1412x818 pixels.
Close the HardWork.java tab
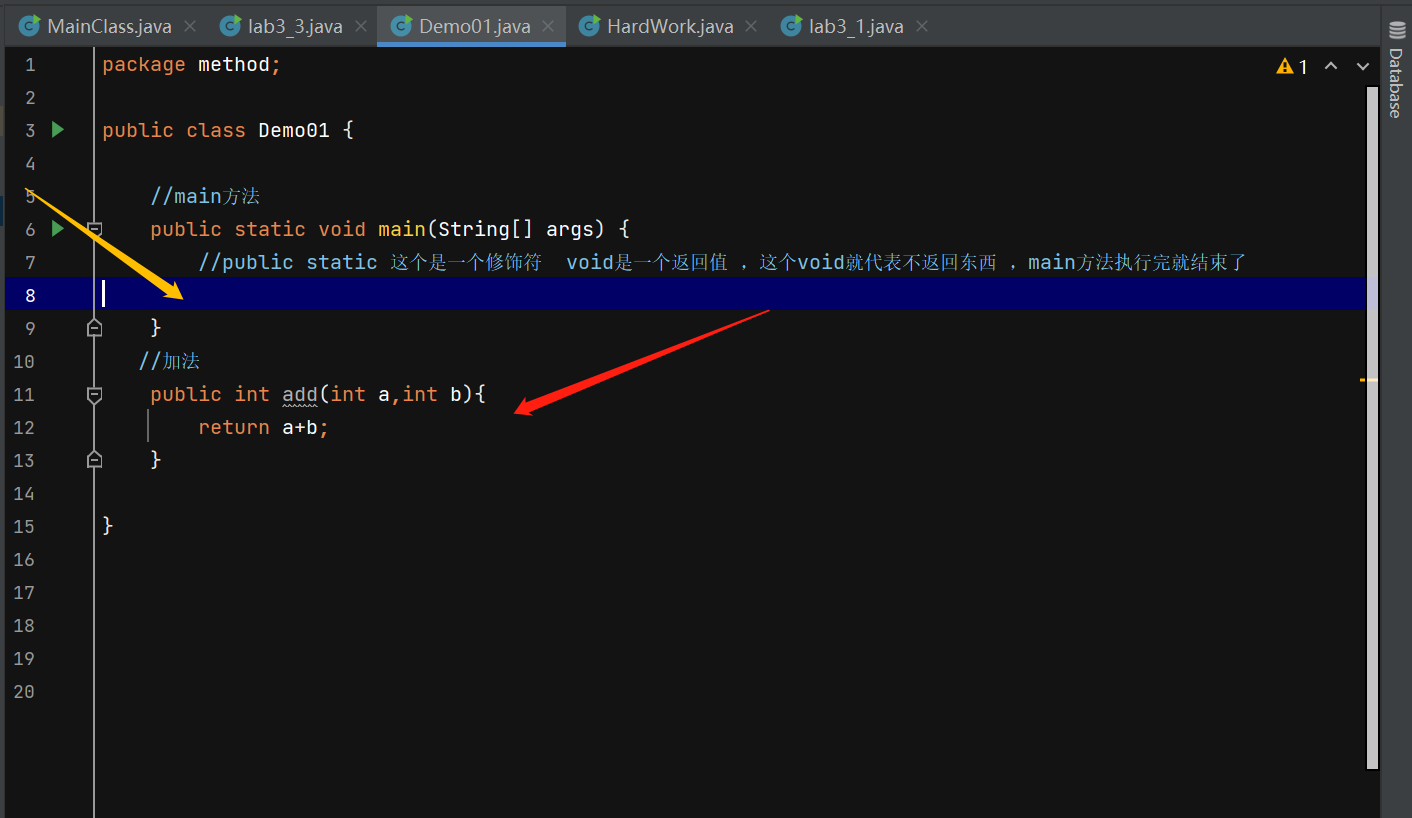(752, 26)
